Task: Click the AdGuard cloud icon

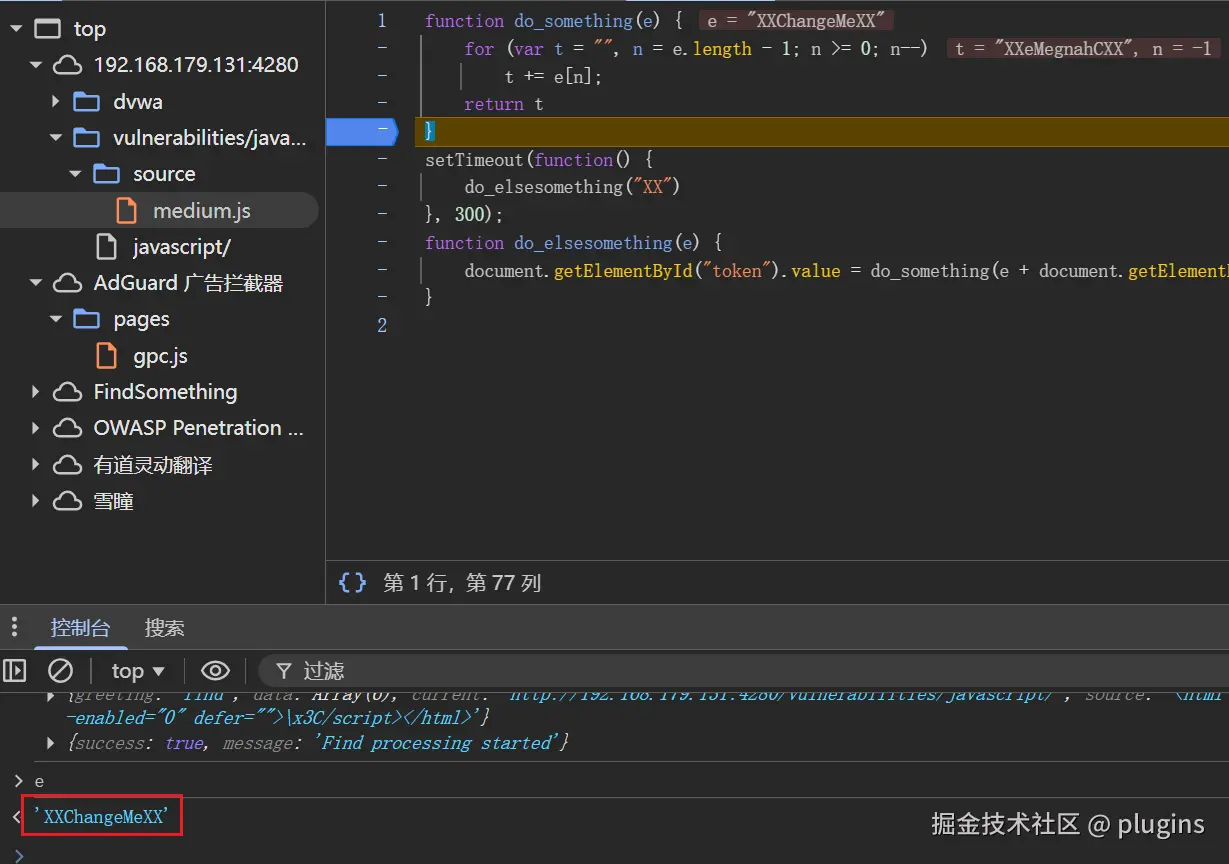Action: 67,283
